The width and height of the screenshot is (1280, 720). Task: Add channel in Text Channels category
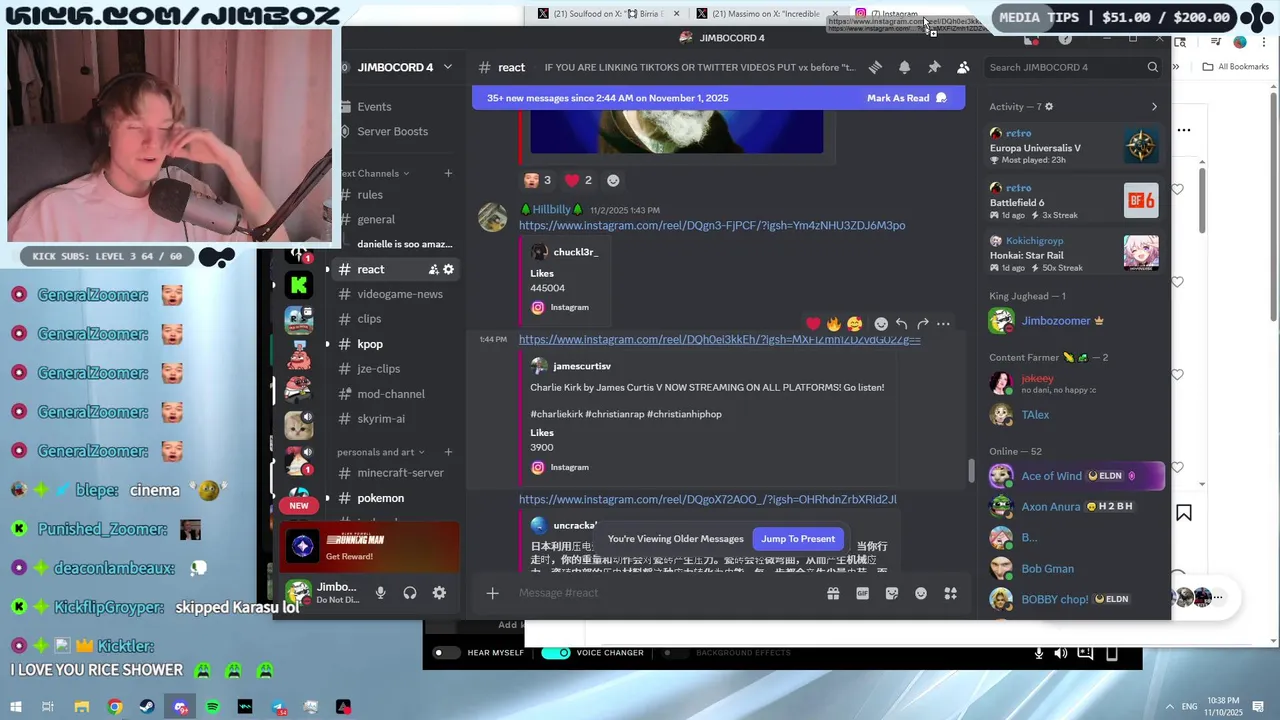click(448, 174)
